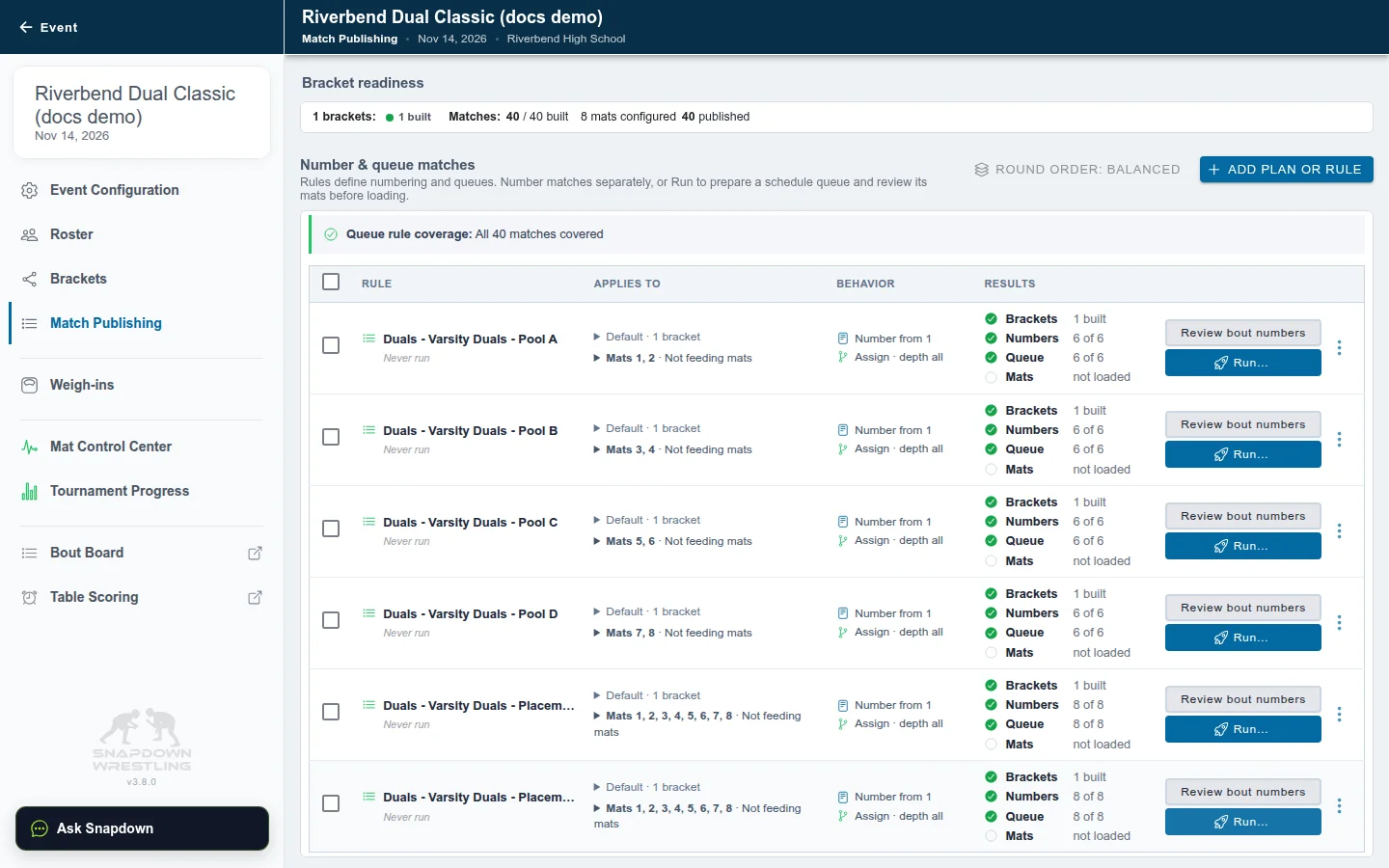Click the Round Order layers icon
1389x868 pixels.
[981, 170]
